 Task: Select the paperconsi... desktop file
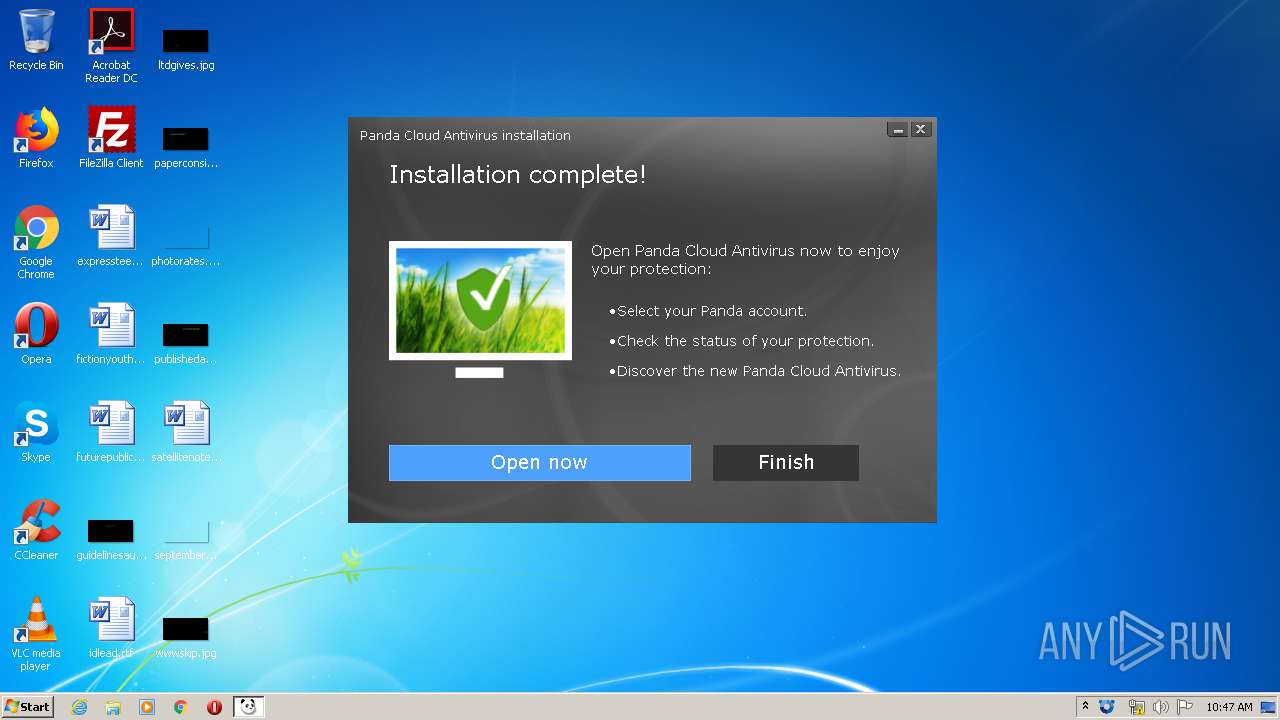pos(186,146)
